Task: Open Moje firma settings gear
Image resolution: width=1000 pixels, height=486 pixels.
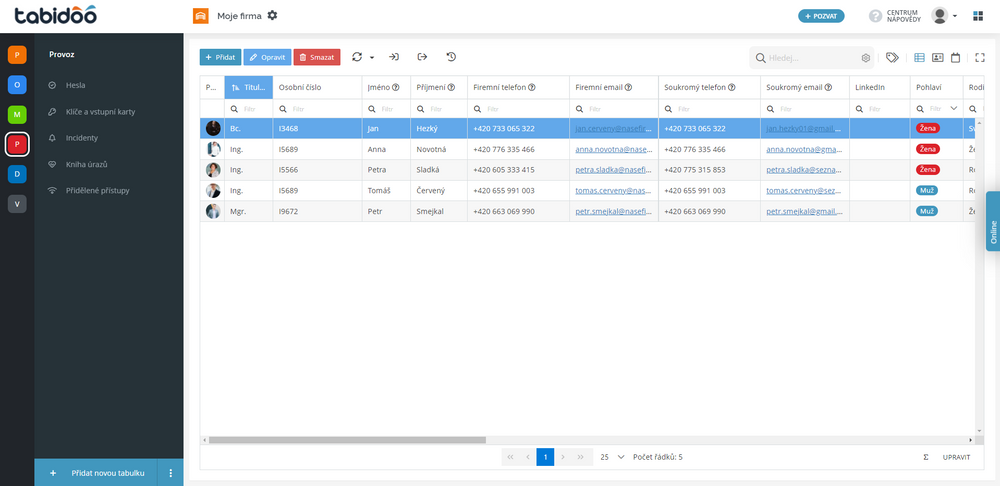Action: (x=272, y=15)
